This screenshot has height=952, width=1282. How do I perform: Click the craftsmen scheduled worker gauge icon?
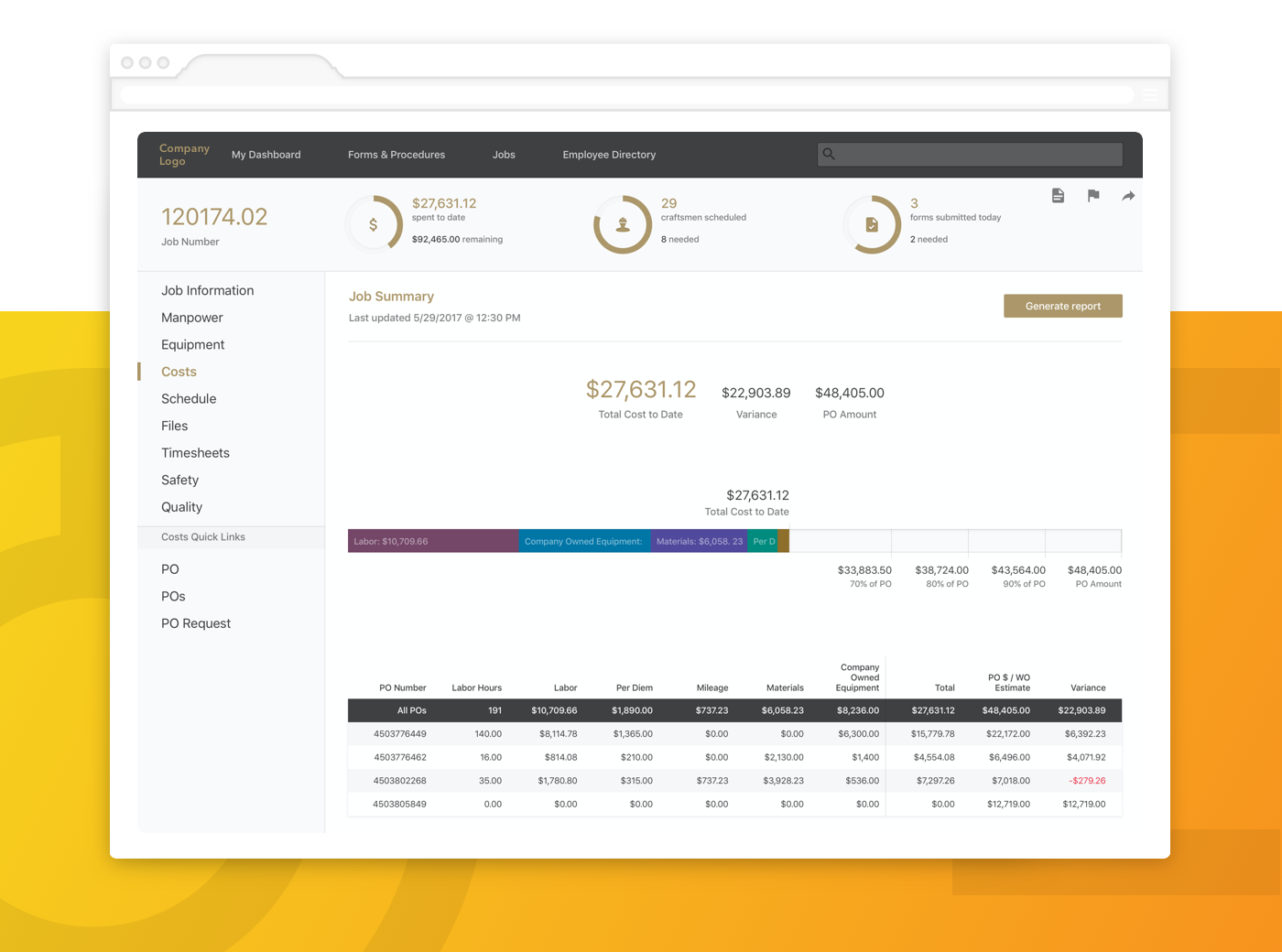click(x=623, y=223)
